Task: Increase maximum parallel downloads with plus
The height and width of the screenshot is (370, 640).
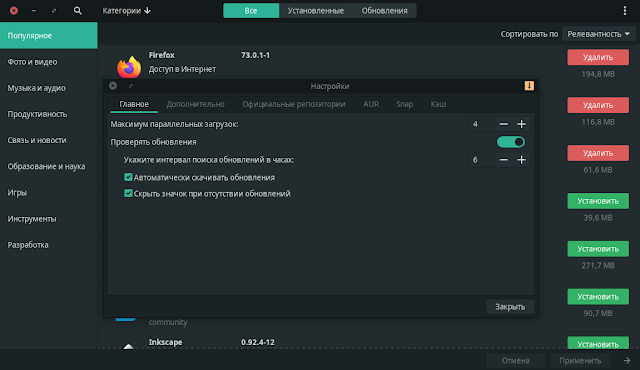Action: pyautogui.click(x=521, y=124)
